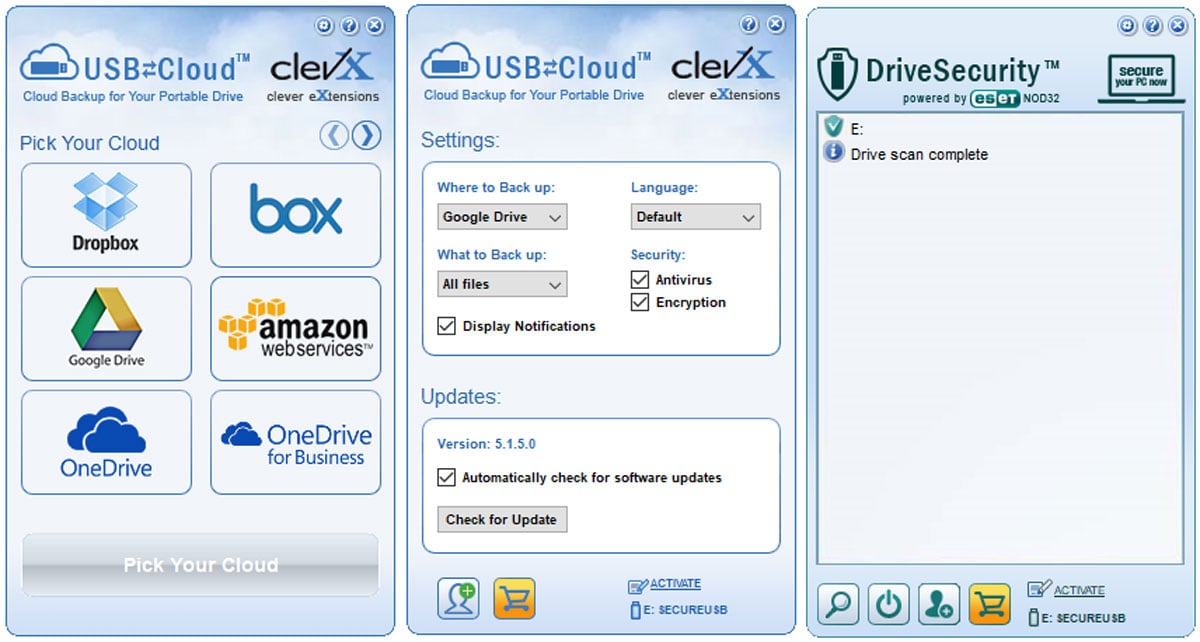Open the Where to Back up dropdown
Screen dimensions: 1200x642
(502, 217)
